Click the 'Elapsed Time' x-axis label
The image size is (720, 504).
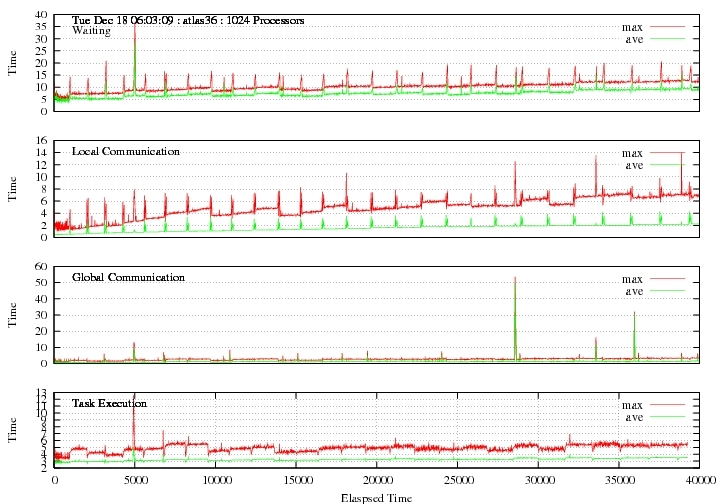[x=375, y=496]
